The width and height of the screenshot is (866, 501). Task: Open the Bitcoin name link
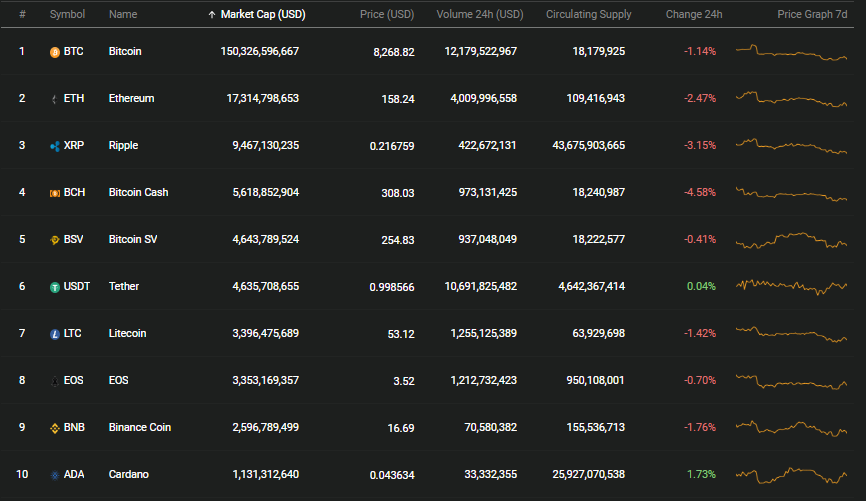[125, 51]
